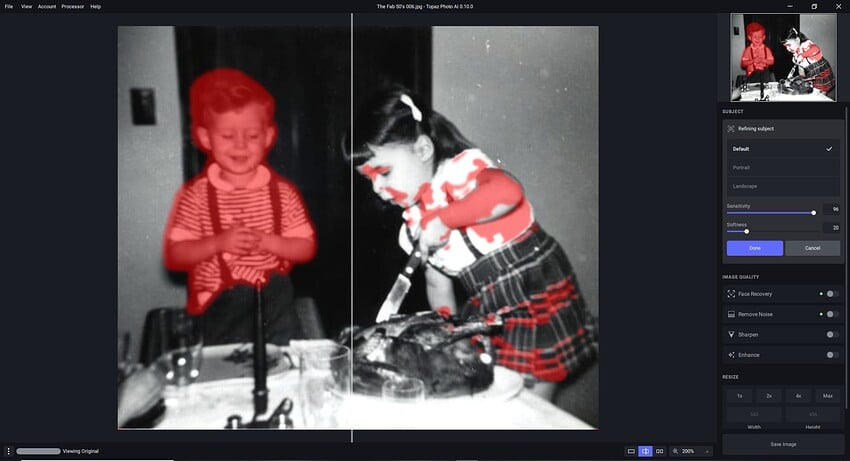Turn on the Remove Noise switch

tap(832, 314)
